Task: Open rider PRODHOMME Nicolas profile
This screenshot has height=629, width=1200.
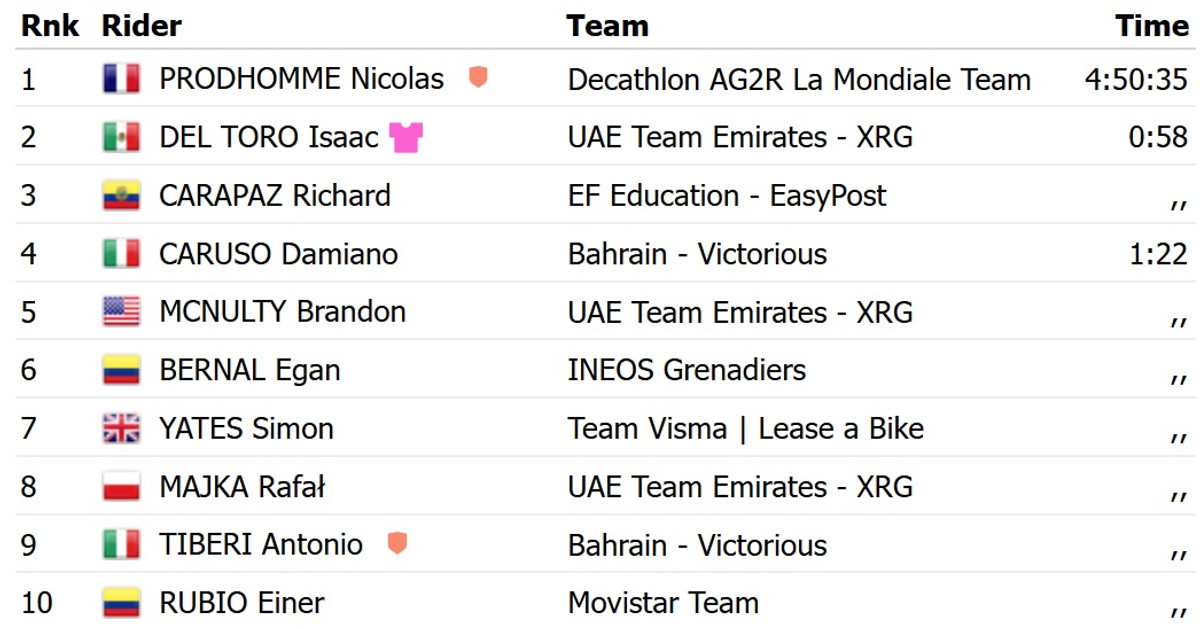Action: pos(301,79)
